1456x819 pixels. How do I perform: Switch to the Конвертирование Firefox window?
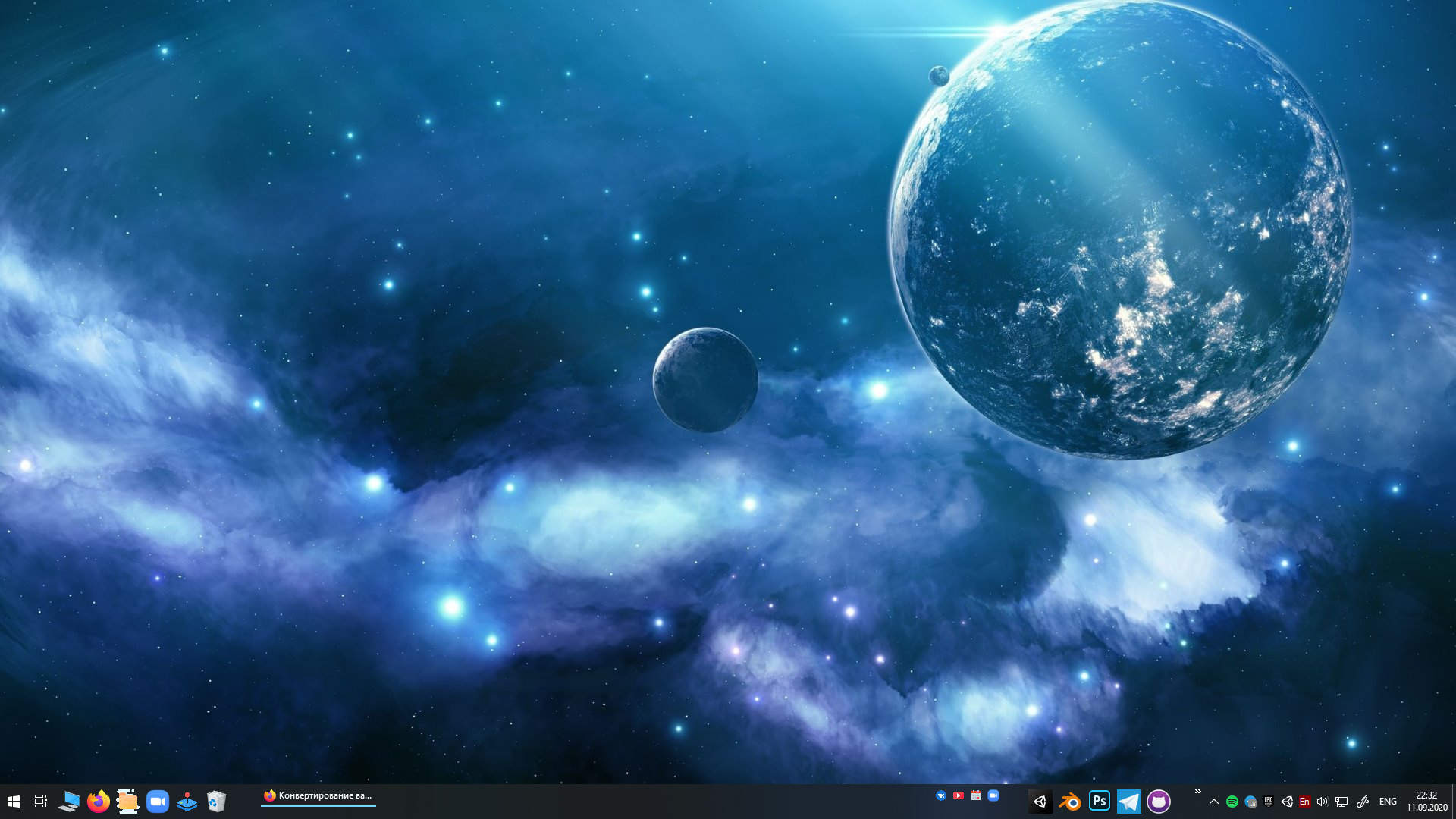point(318,796)
